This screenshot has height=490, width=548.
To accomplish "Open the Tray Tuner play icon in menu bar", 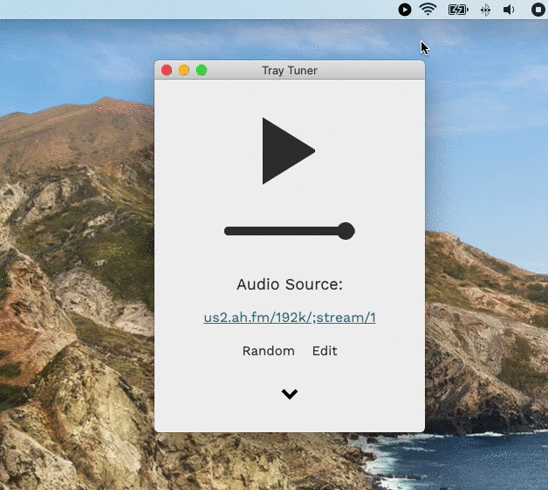I will [x=405, y=9].
